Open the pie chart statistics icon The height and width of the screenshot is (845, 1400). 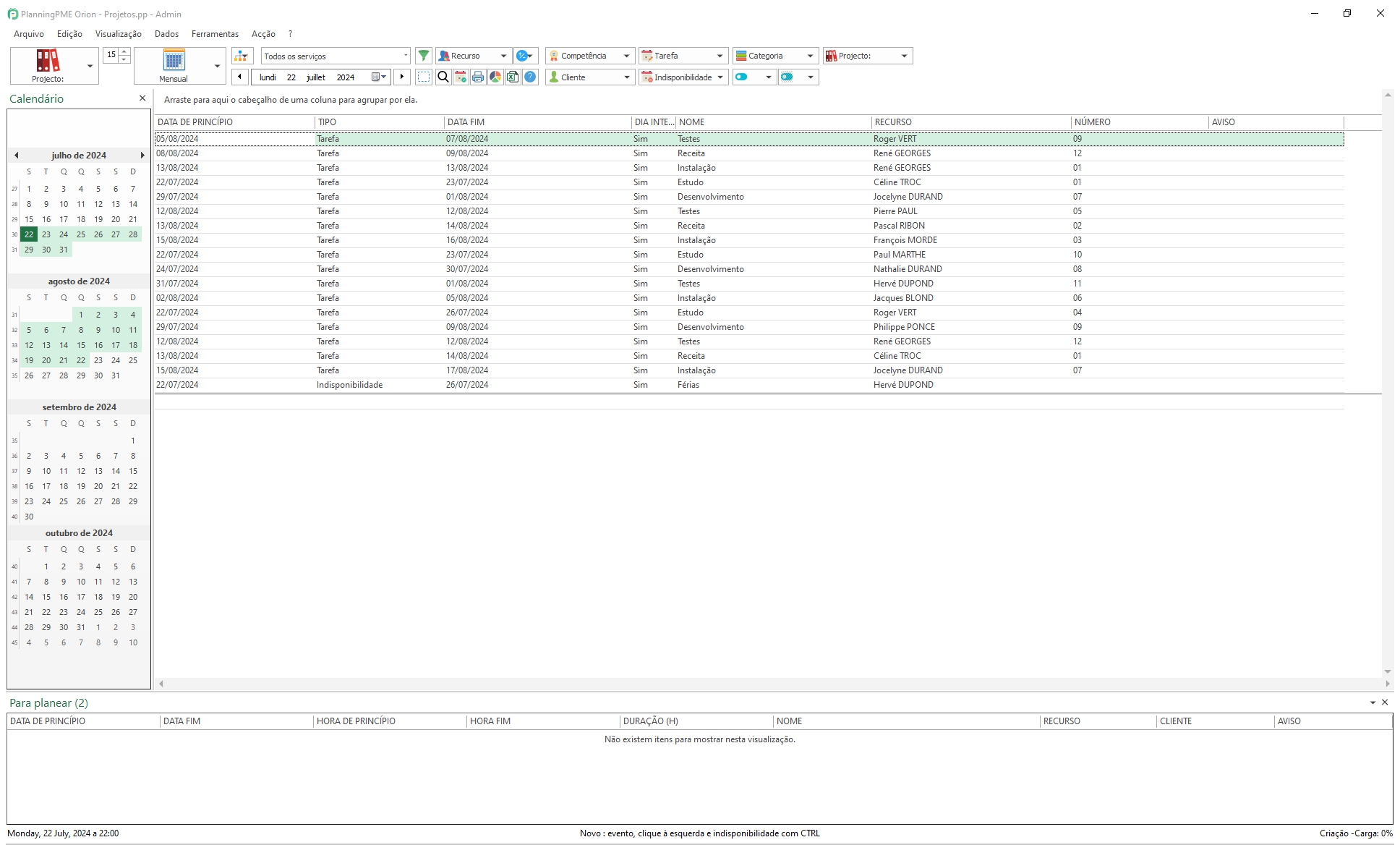click(x=495, y=77)
